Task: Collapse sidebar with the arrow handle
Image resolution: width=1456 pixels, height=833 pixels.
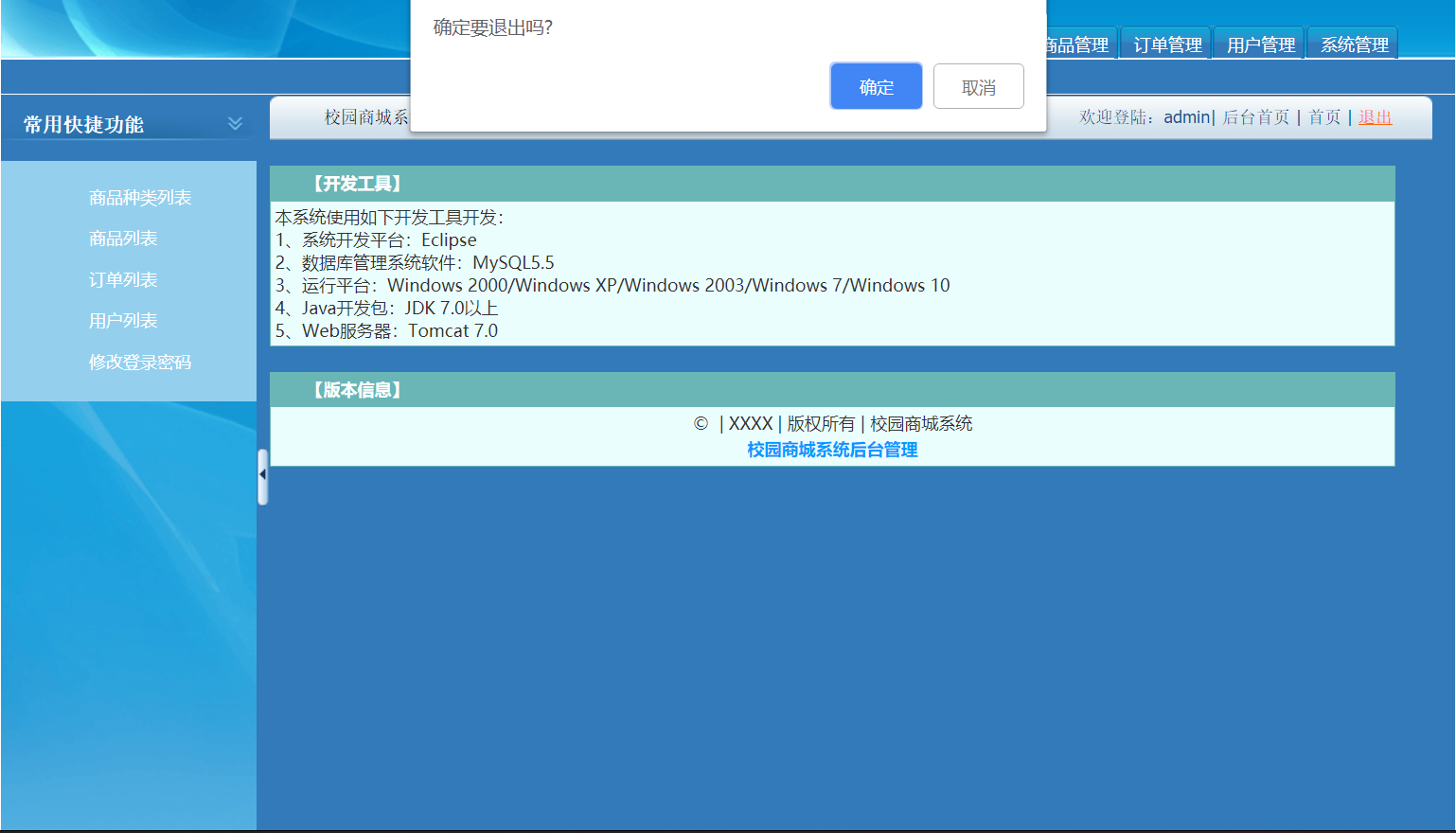Action: [262, 476]
